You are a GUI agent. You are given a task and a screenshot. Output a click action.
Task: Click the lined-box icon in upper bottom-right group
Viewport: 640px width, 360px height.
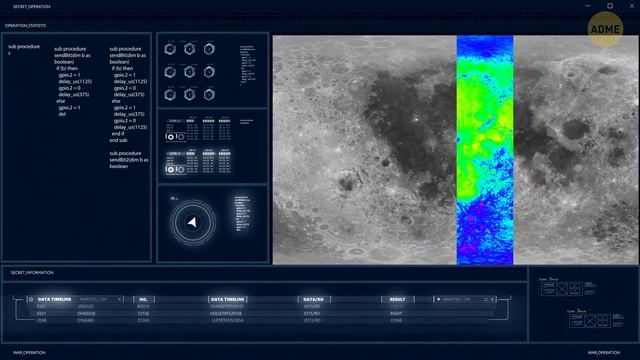tap(549, 289)
